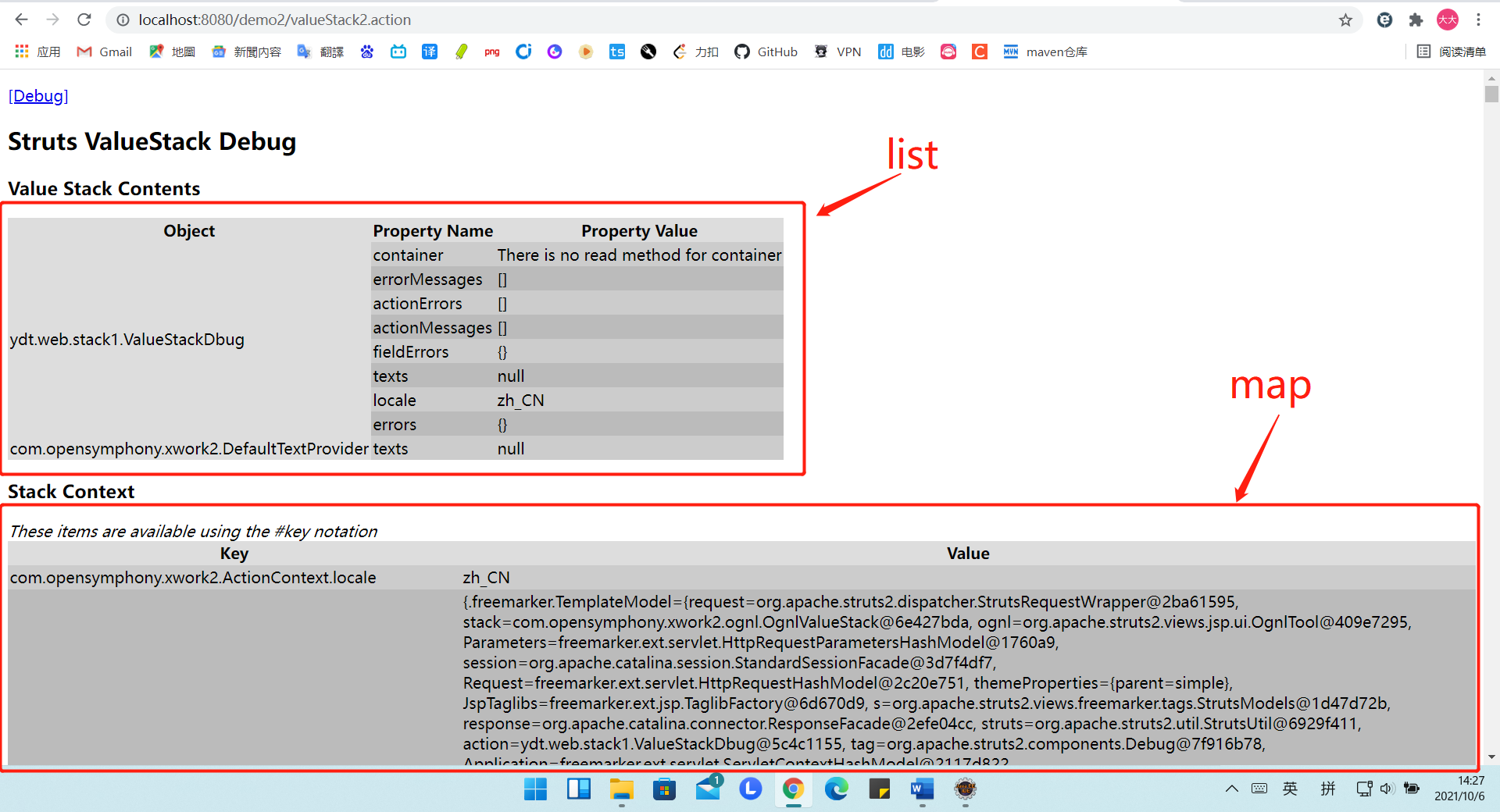Go back to the previous page

(22, 20)
